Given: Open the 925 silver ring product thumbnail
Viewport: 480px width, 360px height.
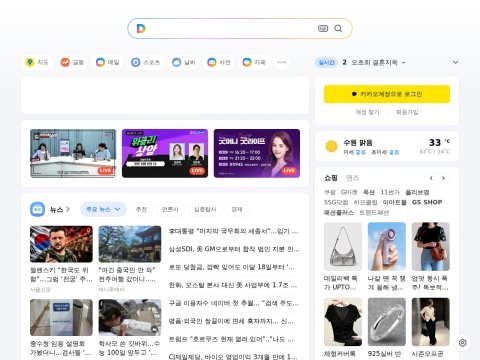Looking at the screenshot, I should tap(387, 322).
